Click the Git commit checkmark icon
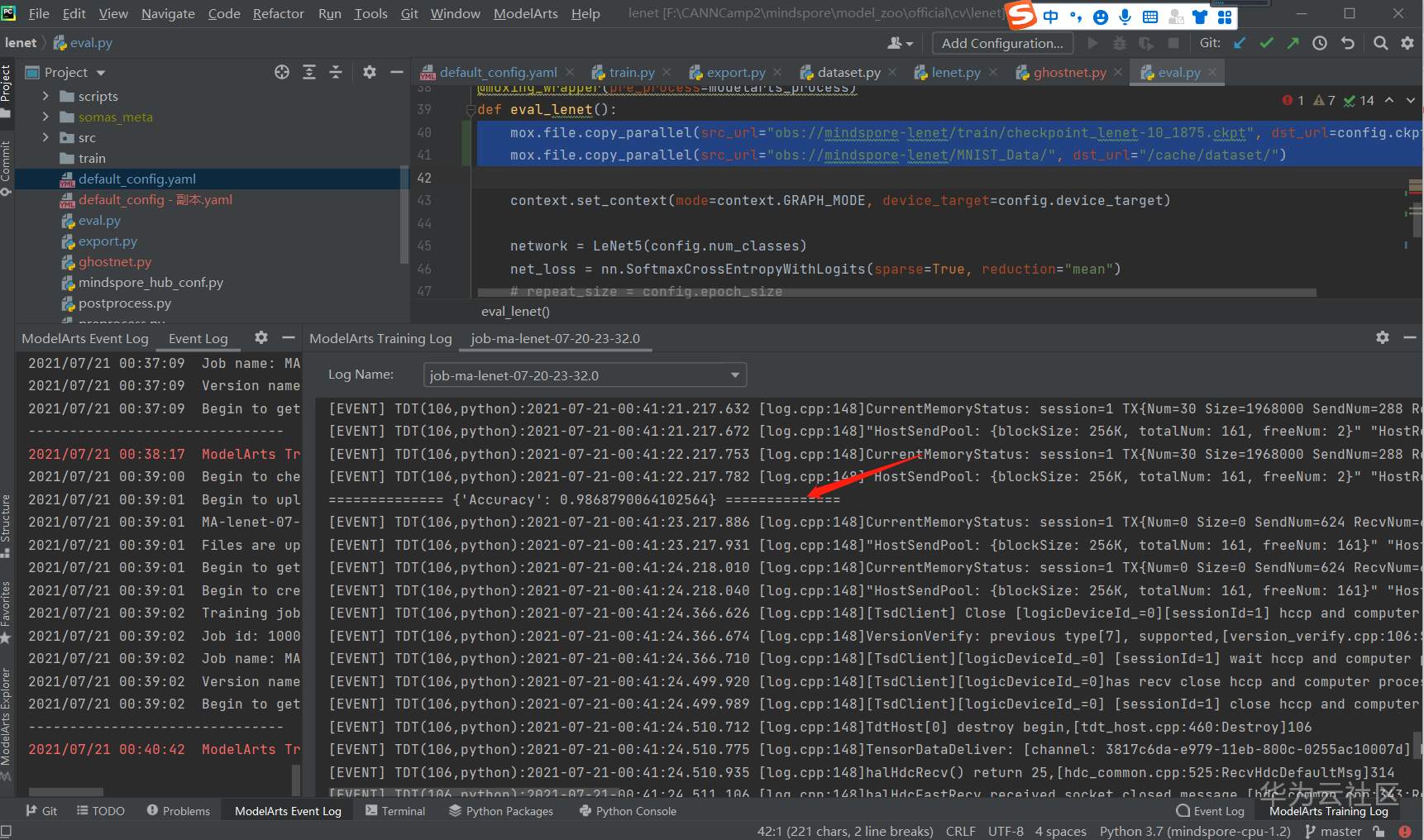 click(1266, 43)
